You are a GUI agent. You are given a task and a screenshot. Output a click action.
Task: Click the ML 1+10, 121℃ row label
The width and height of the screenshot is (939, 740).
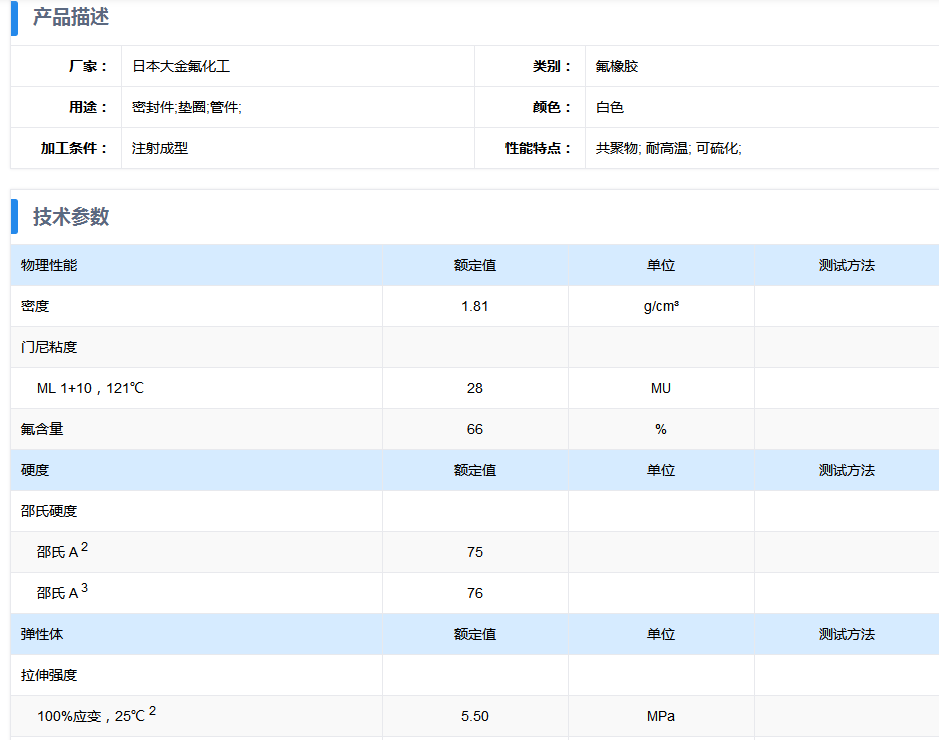tap(90, 388)
